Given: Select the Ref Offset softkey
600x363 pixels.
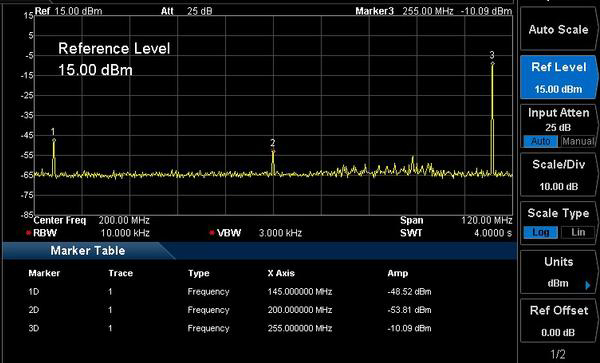Looking at the screenshot, I should [558, 321].
